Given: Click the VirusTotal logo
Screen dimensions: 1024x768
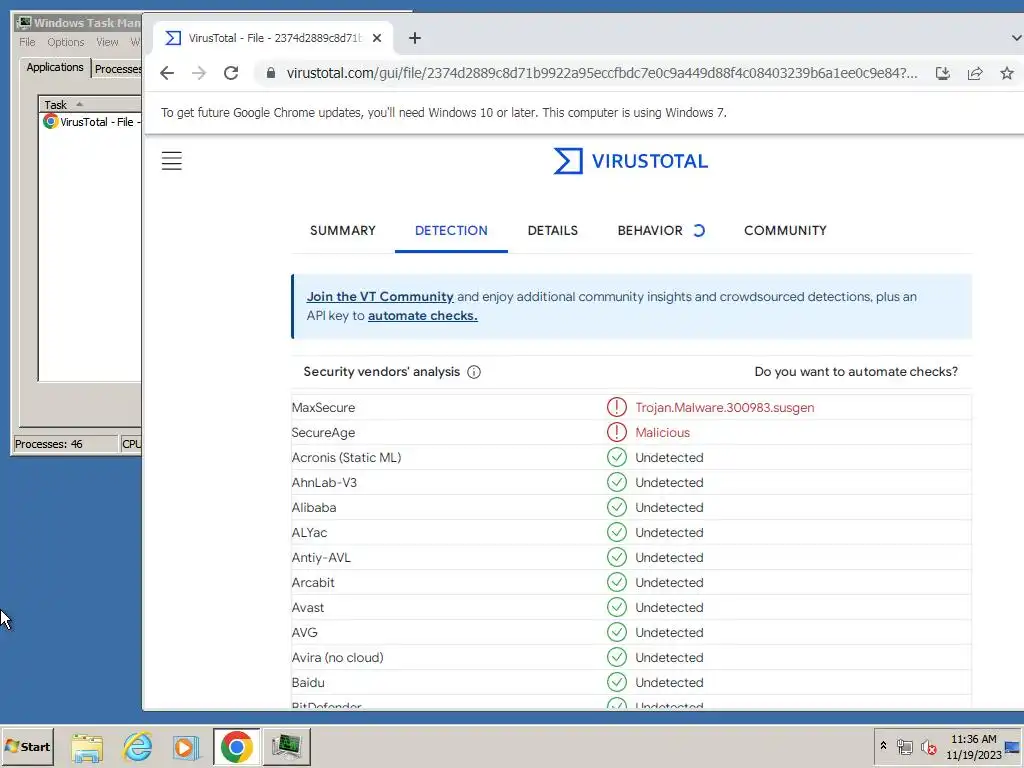Looking at the screenshot, I should (630, 161).
